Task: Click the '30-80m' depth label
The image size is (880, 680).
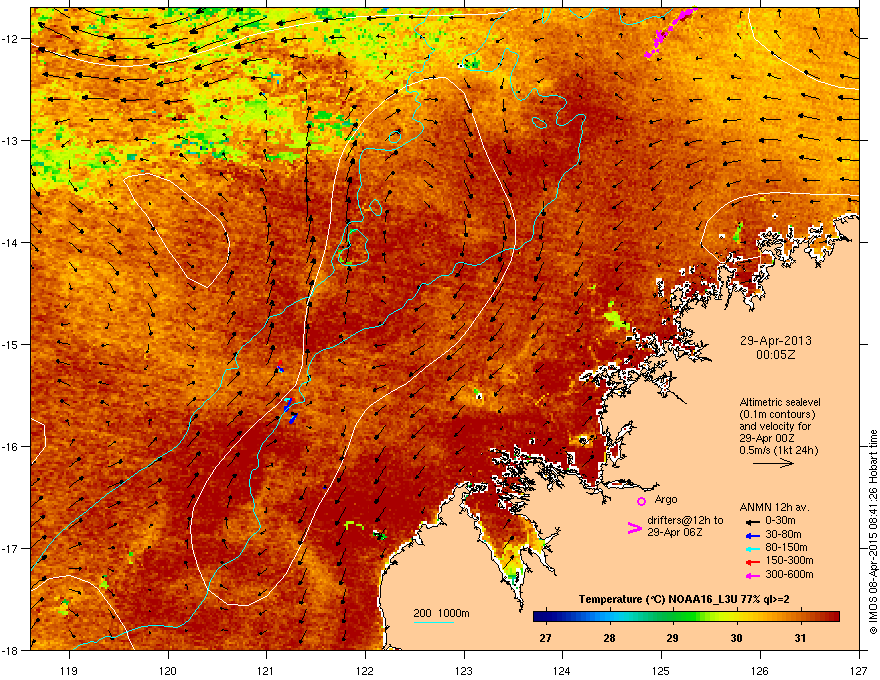Action: 783,534
